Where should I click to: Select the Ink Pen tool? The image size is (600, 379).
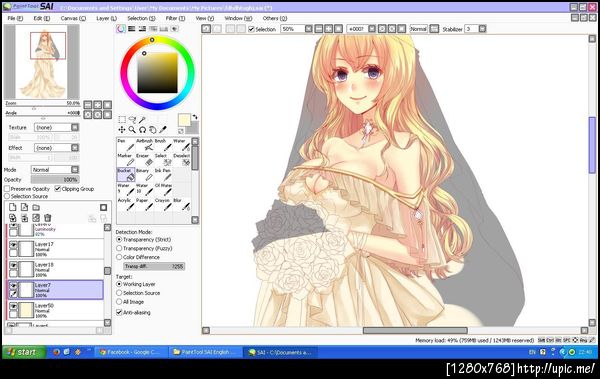pos(163,175)
